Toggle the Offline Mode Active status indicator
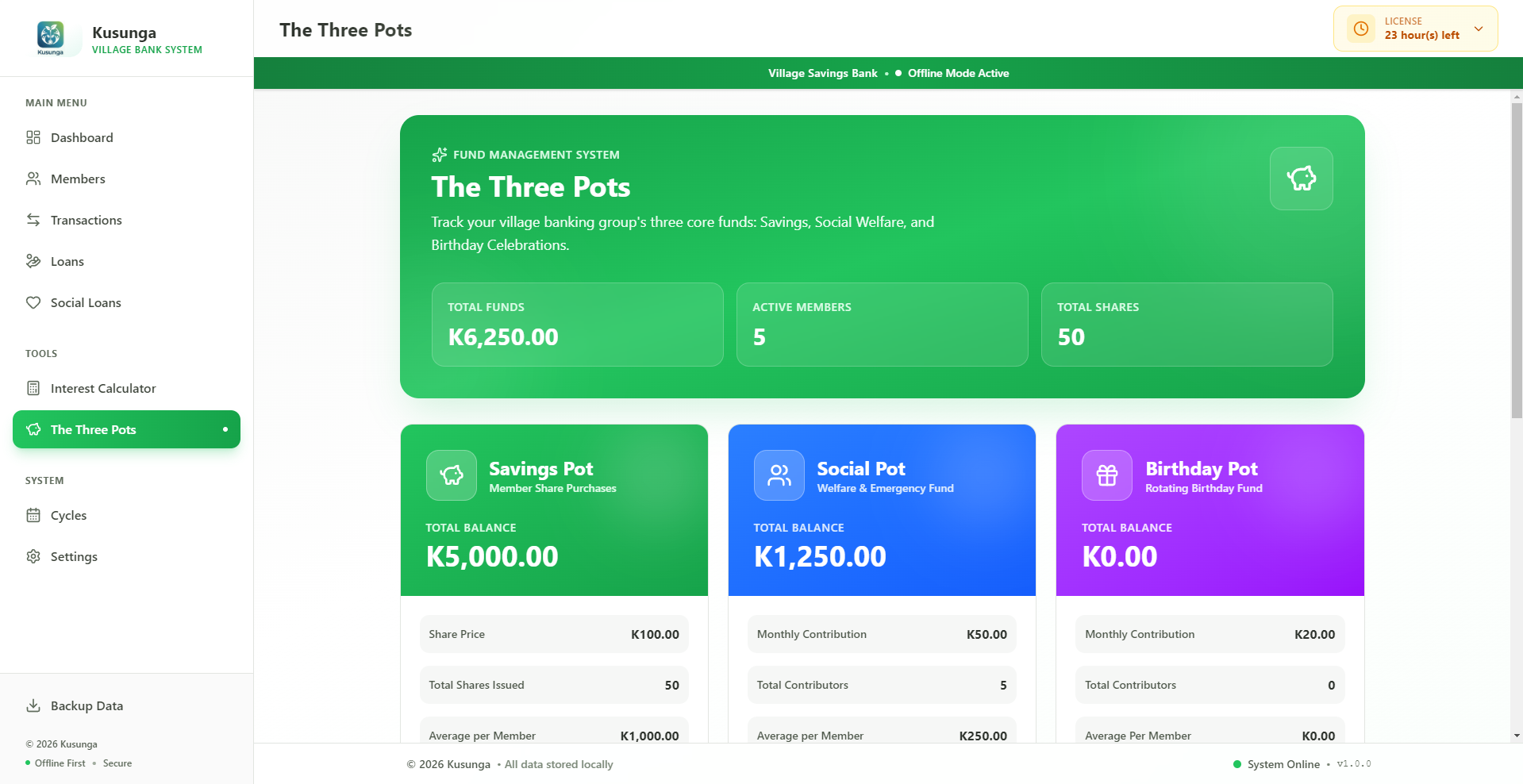This screenshot has width=1523, height=784. [x=898, y=73]
